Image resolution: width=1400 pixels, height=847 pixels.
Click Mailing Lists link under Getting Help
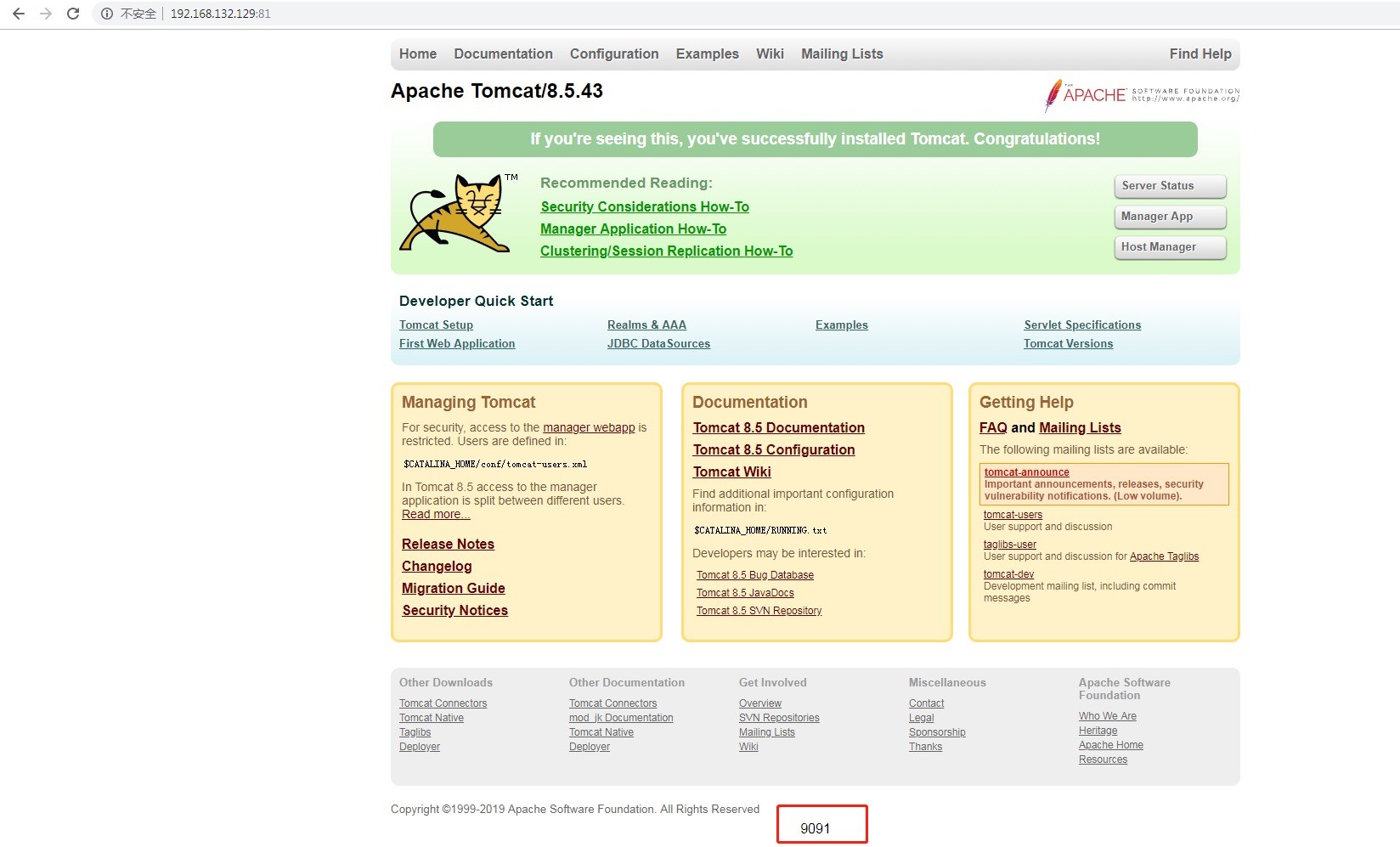1080,427
